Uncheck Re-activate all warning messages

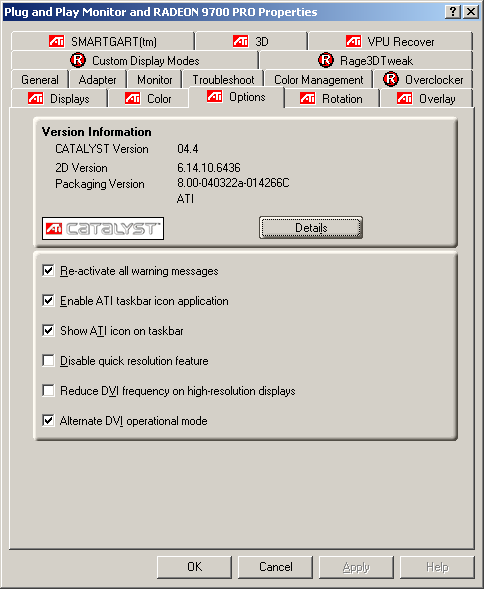pyautogui.click(x=48, y=270)
